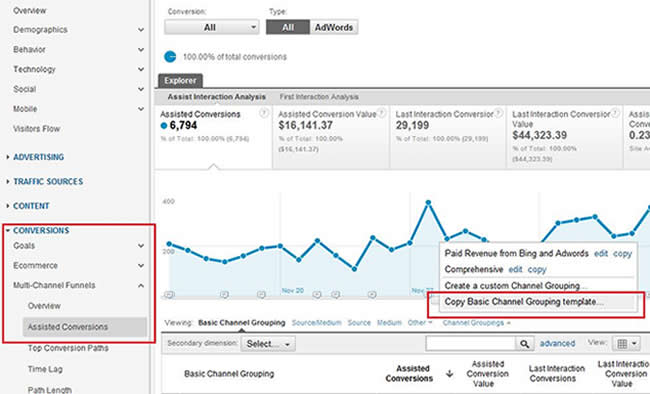Open Secondary dimension Select dropdown

coord(268,344)
